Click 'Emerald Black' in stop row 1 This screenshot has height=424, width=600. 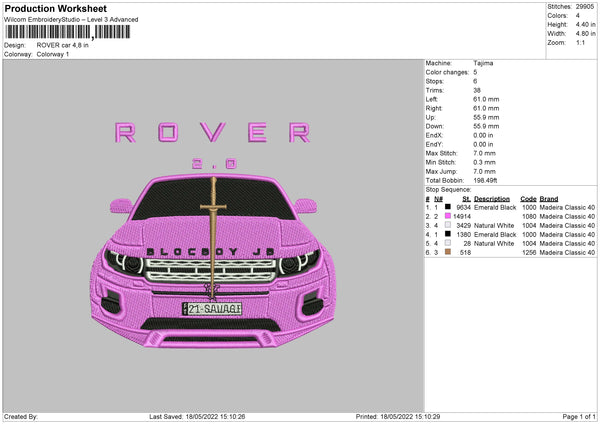495,207
